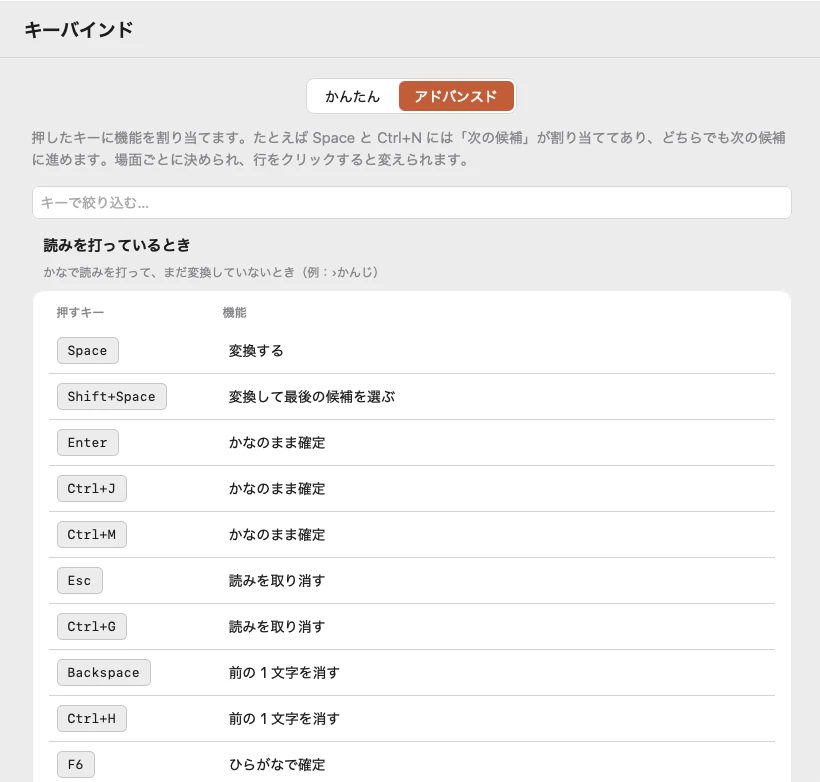The width and height of the screenshot is (820, 782).
Task: Click the Ctrl+G key badge
Action: (92, 627)
